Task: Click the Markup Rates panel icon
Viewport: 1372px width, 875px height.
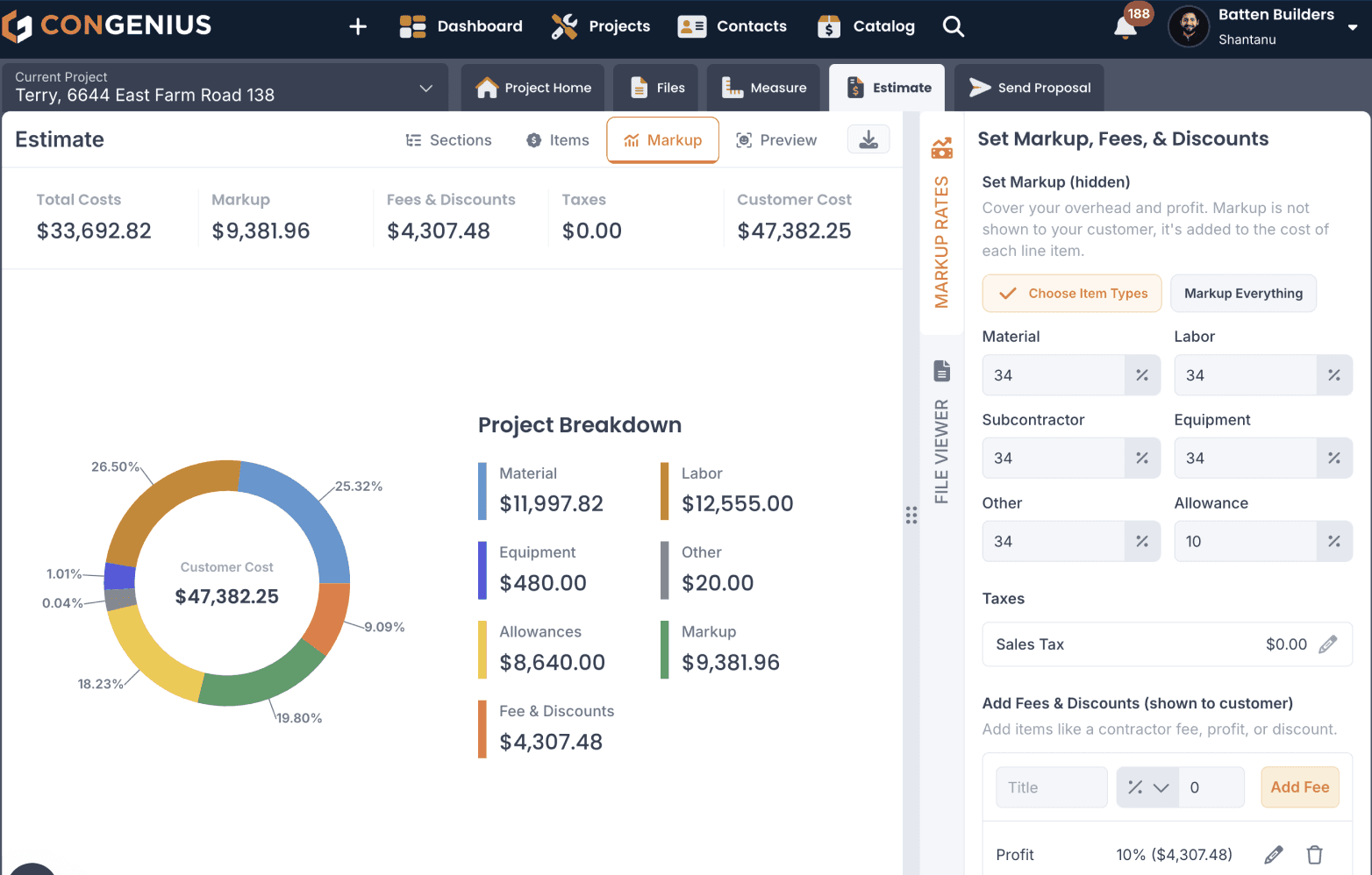Action: point(942,148)
